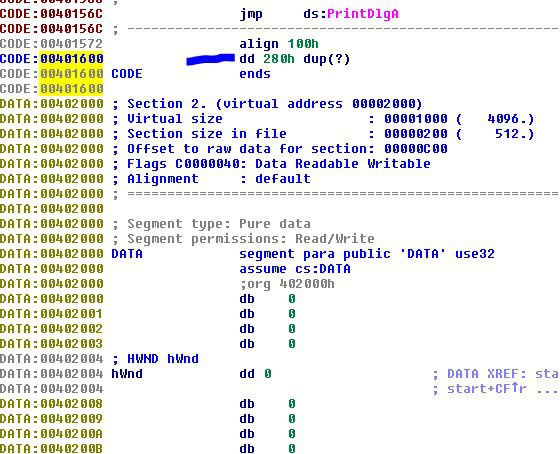Select the address CODE:00401572
Image resolution: width=560 pixels, height=454 pixels.
(52, 44)
